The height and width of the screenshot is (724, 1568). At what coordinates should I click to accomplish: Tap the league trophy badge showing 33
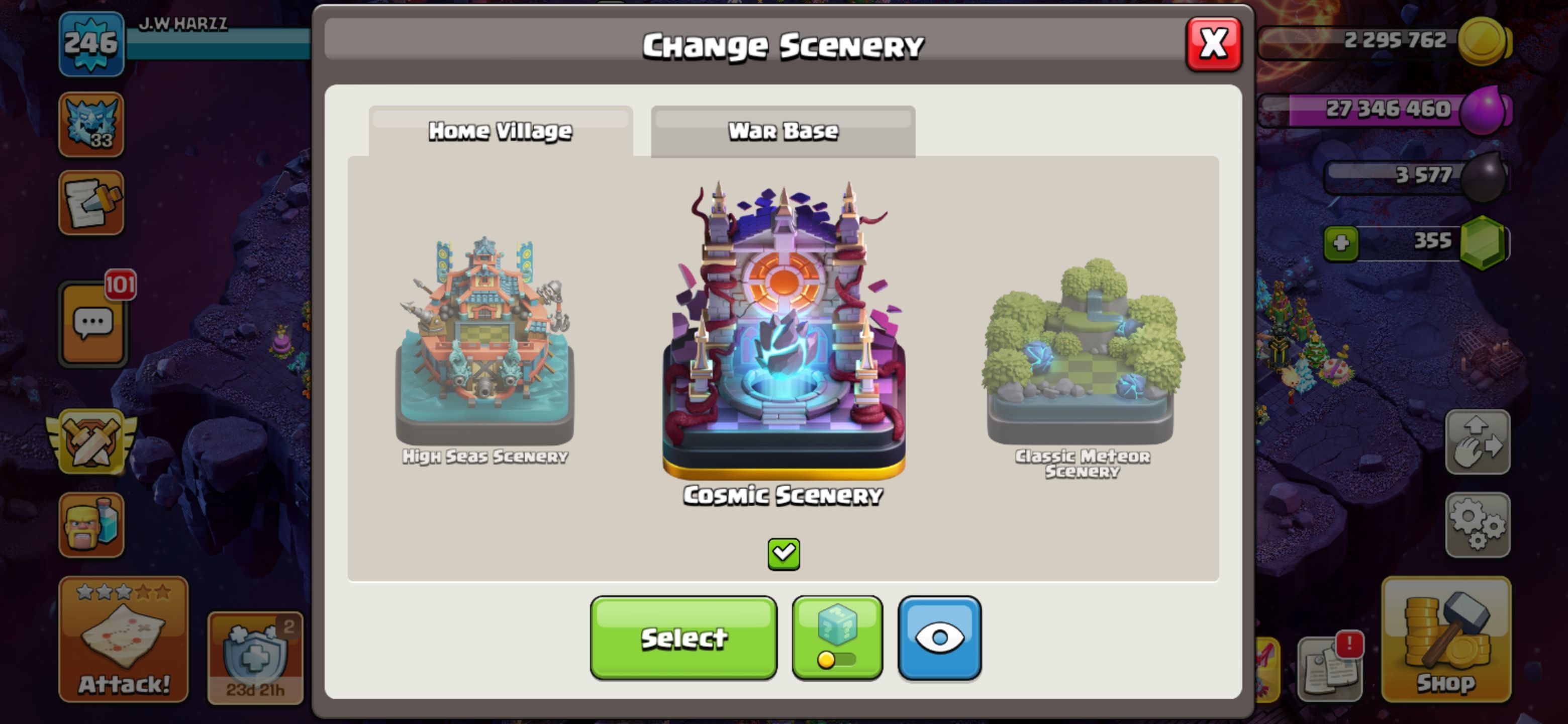(x=91, y=125)
